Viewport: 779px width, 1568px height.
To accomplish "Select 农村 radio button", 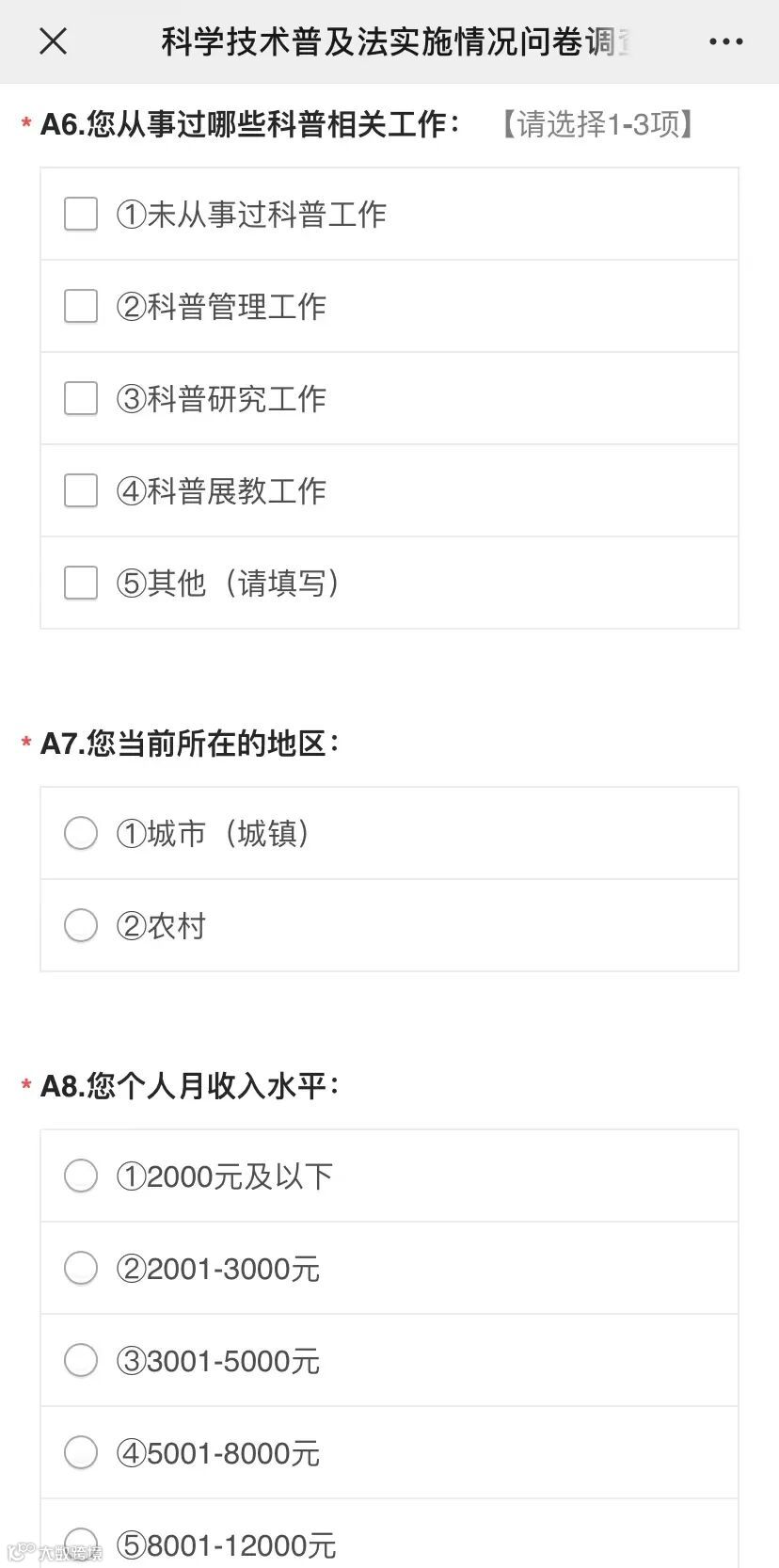I will coord(81,926).
